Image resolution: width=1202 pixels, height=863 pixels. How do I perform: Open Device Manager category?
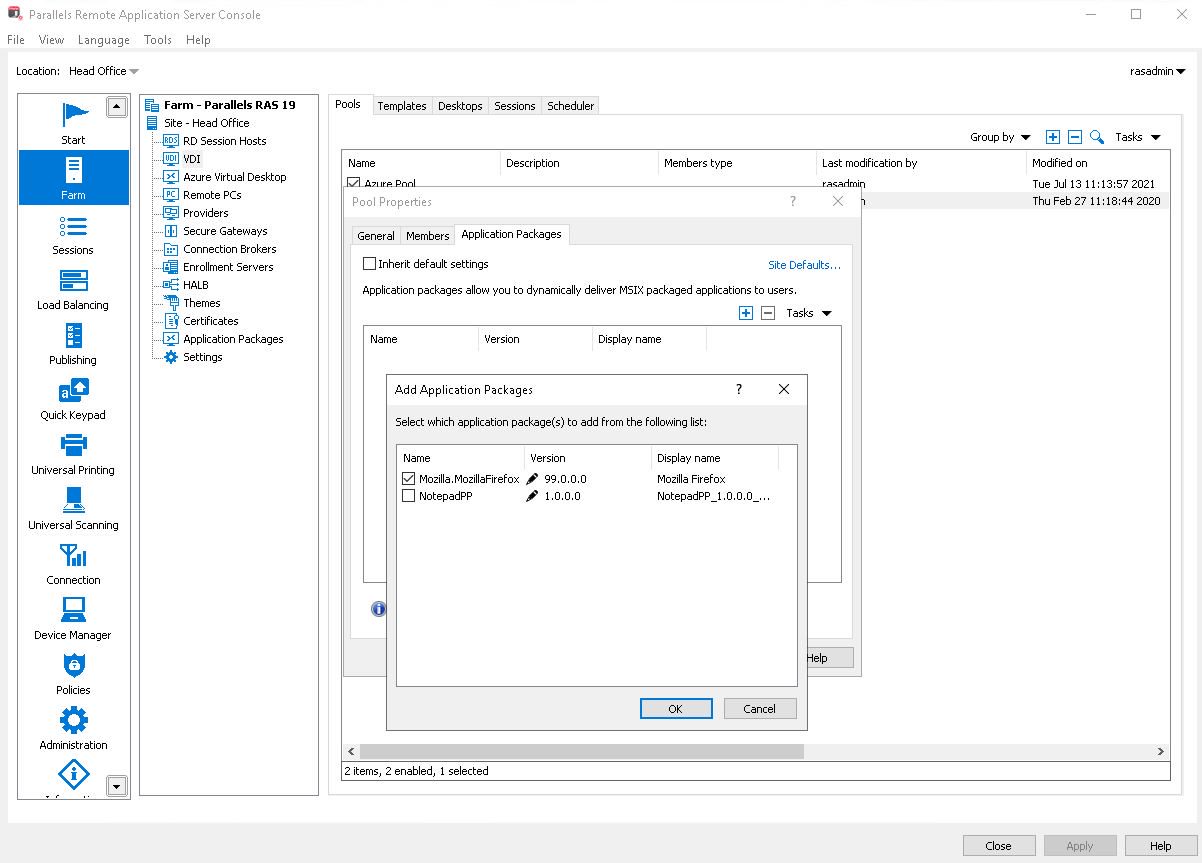coord(73,618)
